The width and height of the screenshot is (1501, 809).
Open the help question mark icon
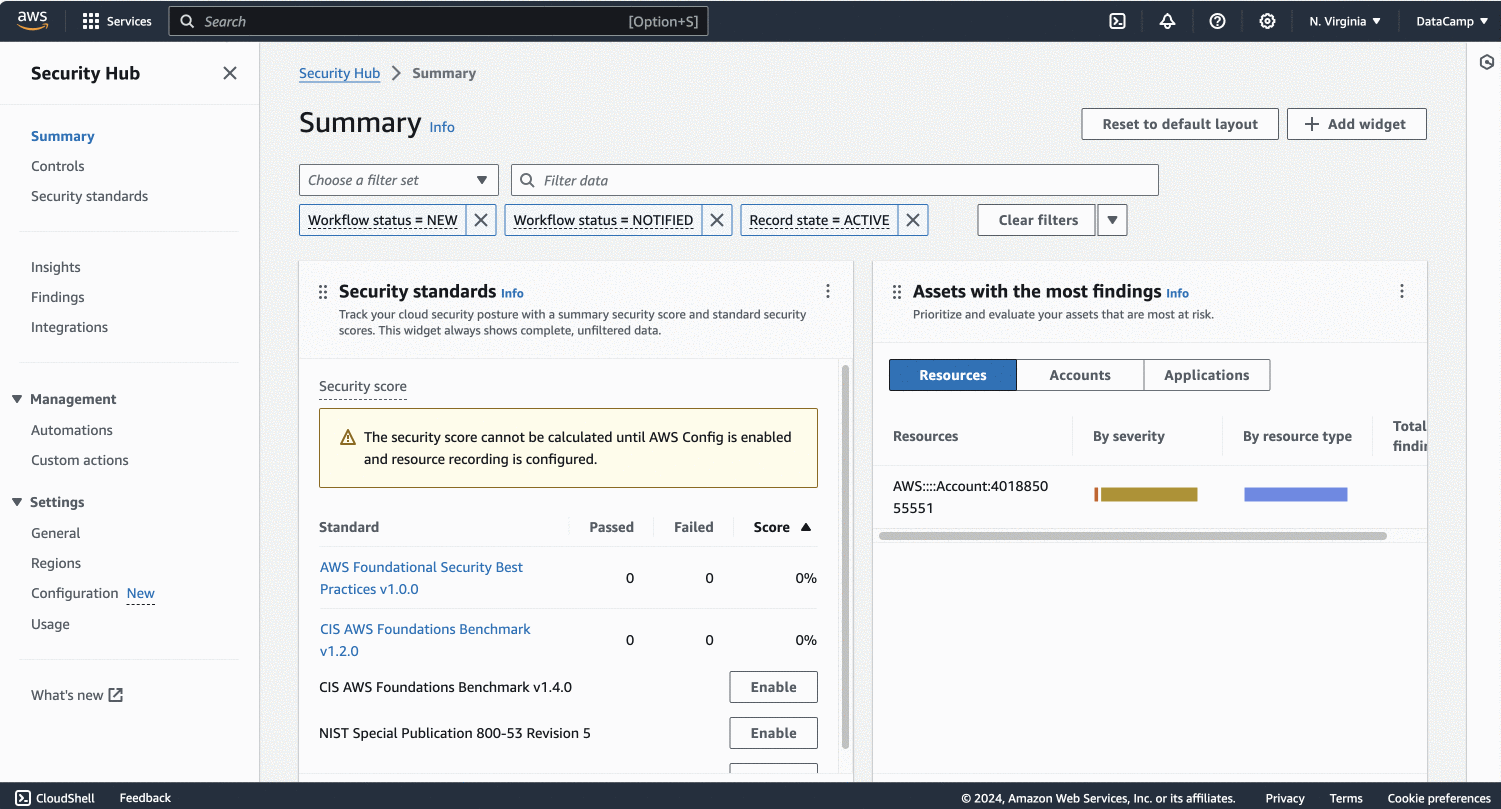[1217, 21]
